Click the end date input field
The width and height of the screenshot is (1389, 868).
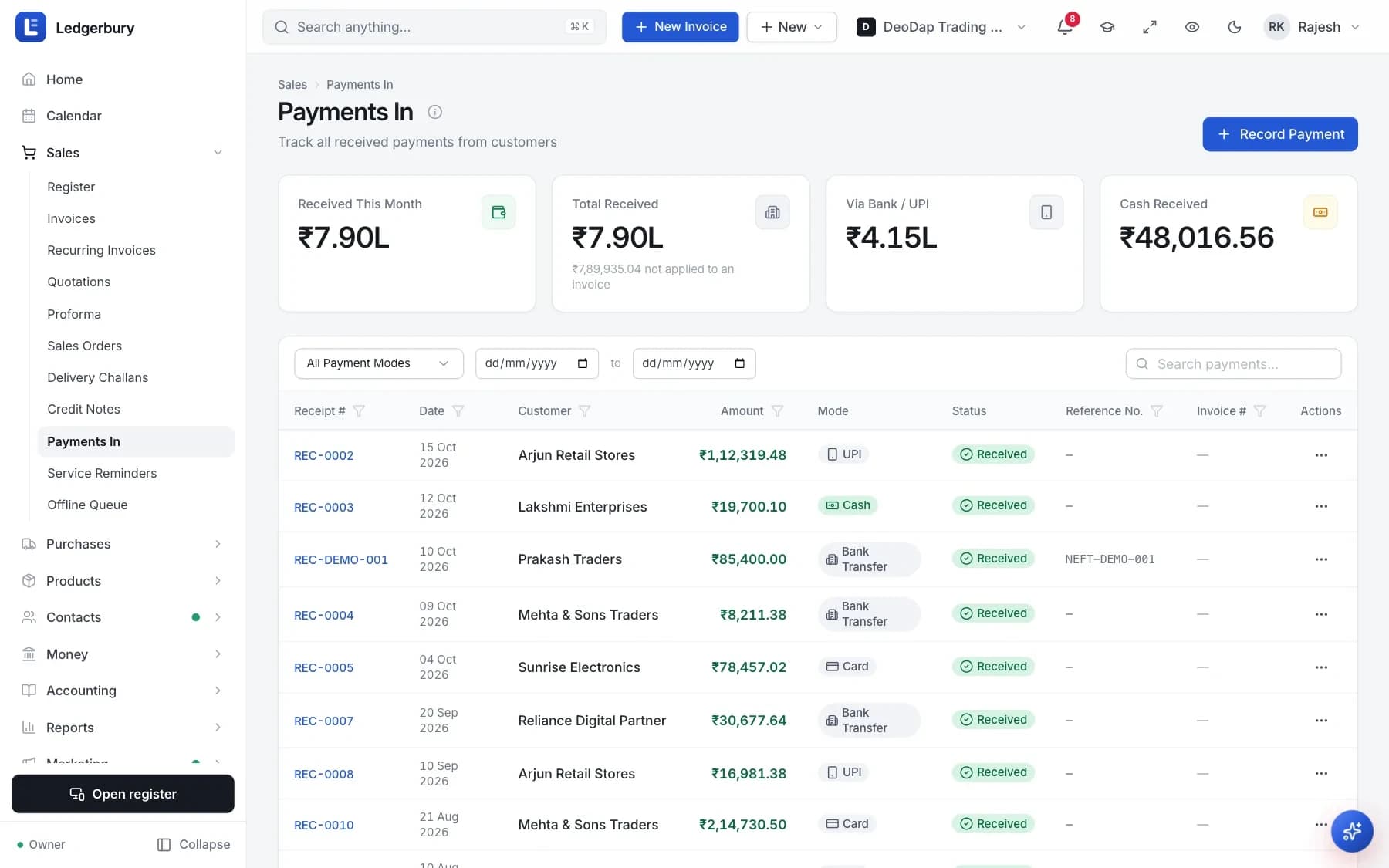(x=694, y=363)
